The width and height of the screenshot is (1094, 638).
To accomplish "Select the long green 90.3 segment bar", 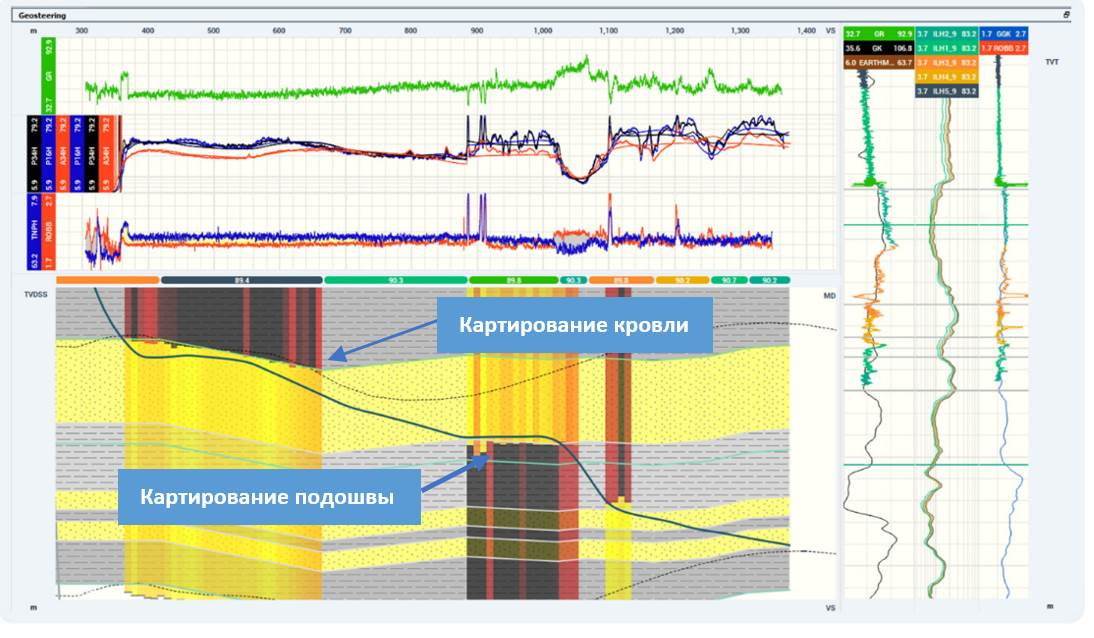I will coord(396,280).
